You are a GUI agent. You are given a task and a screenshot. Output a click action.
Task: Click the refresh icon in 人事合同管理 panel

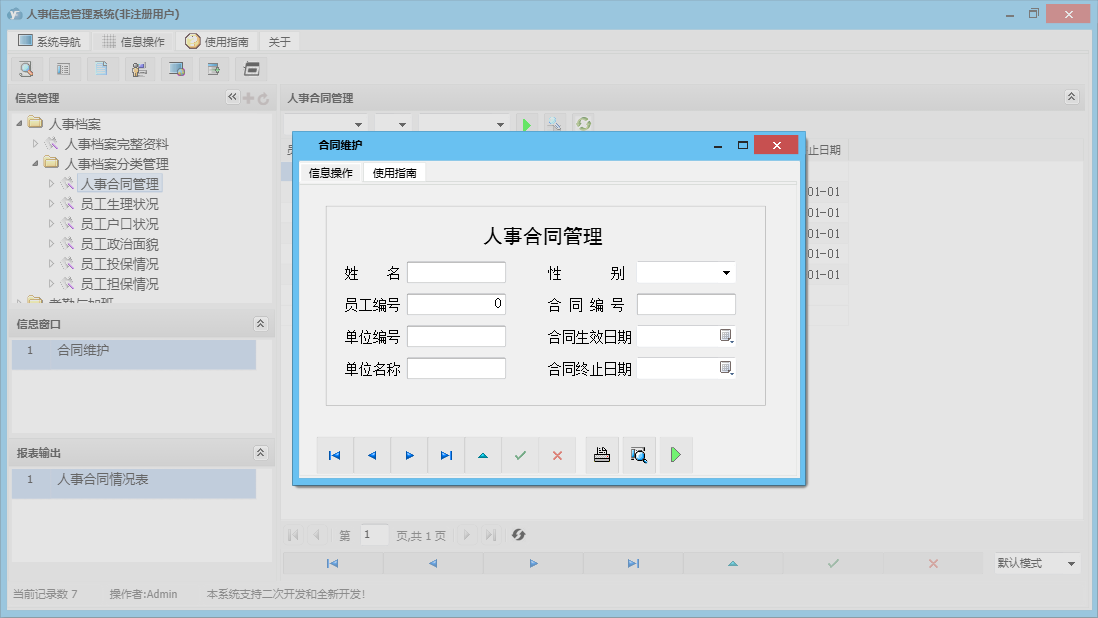click(582, 123)
